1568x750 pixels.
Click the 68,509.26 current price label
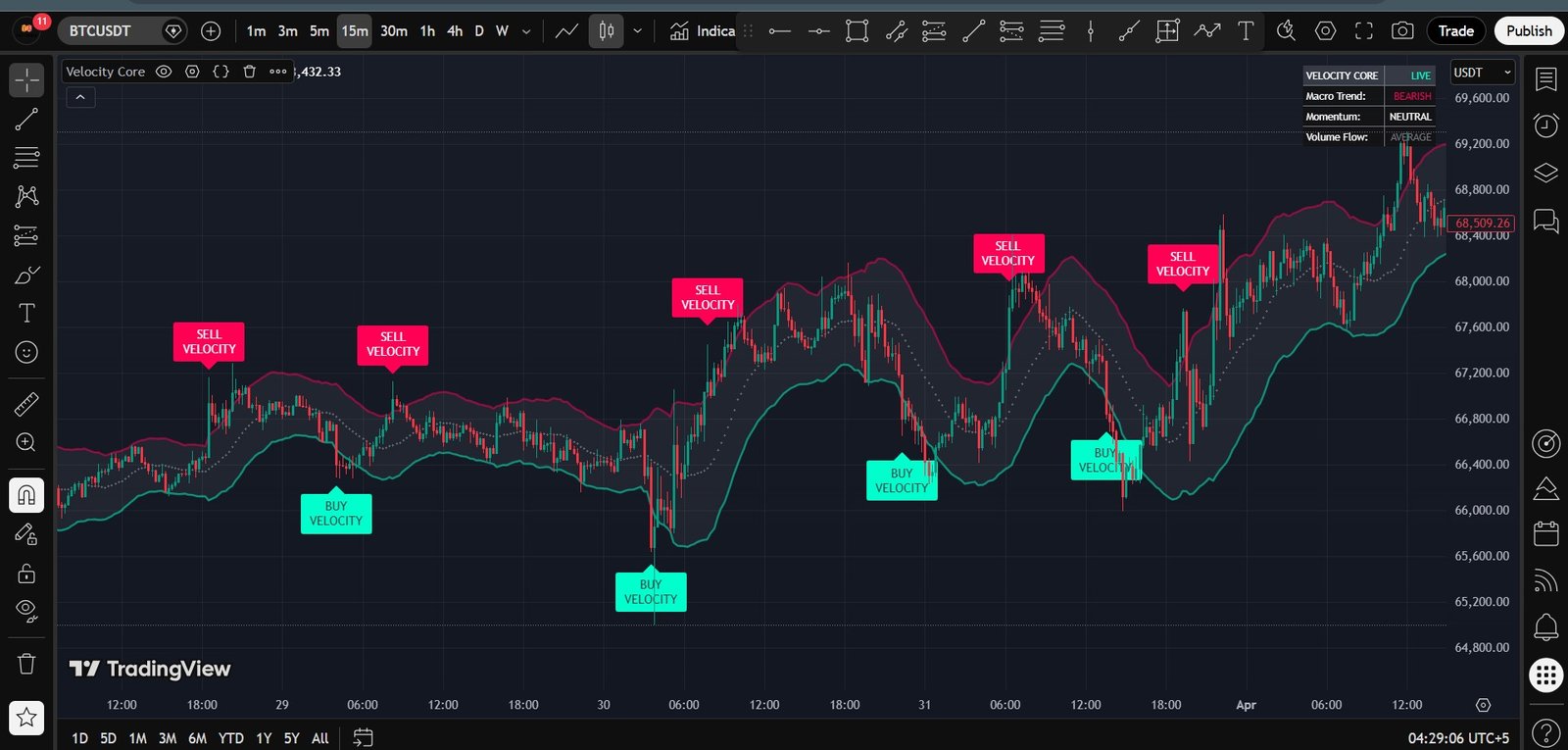tap(1482, 224)
